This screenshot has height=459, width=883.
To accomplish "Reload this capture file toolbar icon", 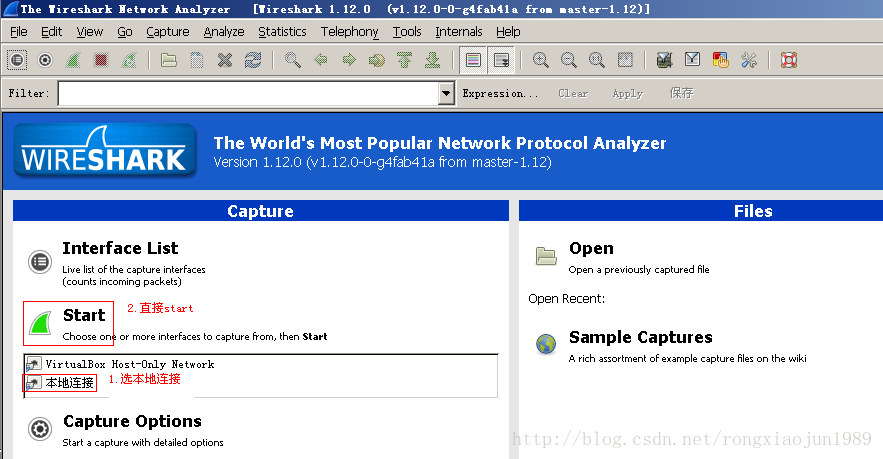I will (x=253, y=60).
